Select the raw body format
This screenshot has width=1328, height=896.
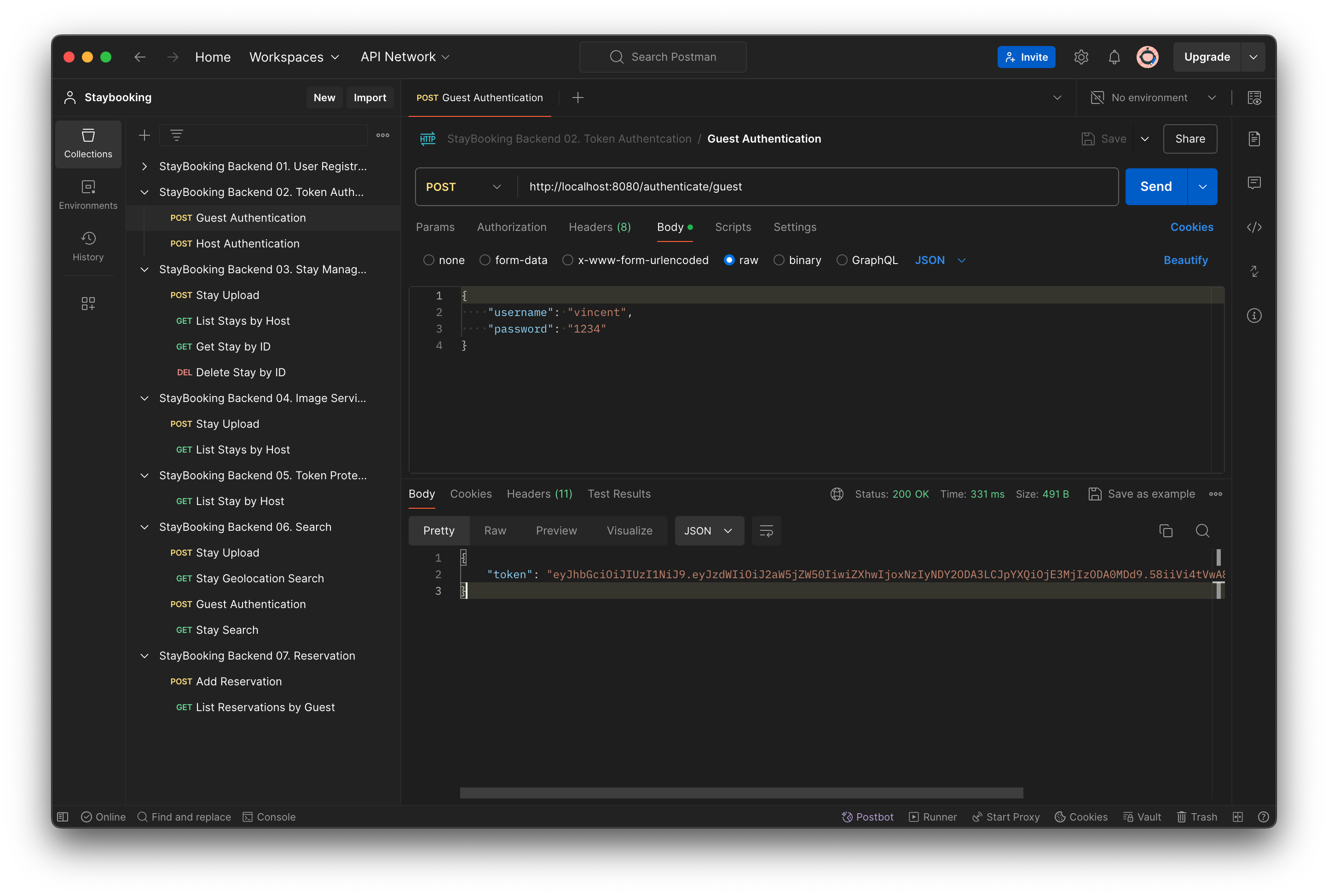pos(730,260)
